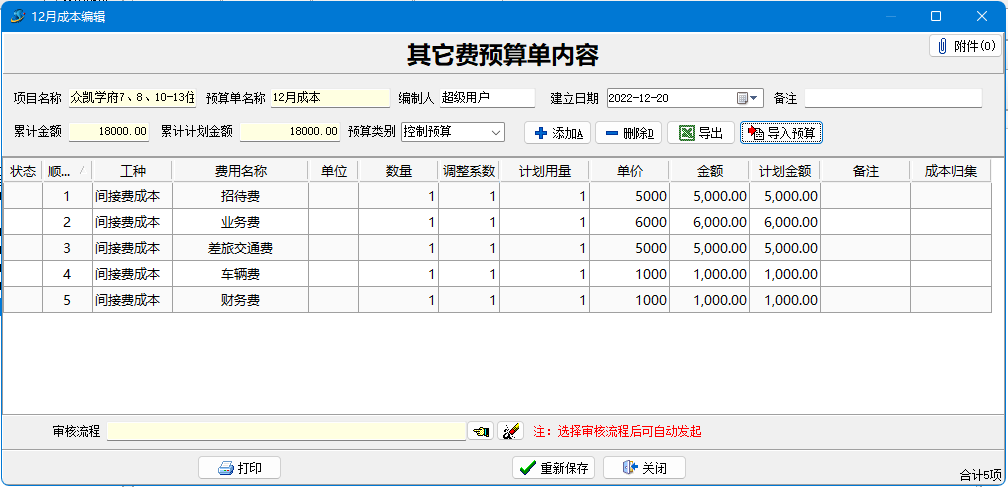
Task: Click the 删除 button with minus icon
Action: coord(628,133)
